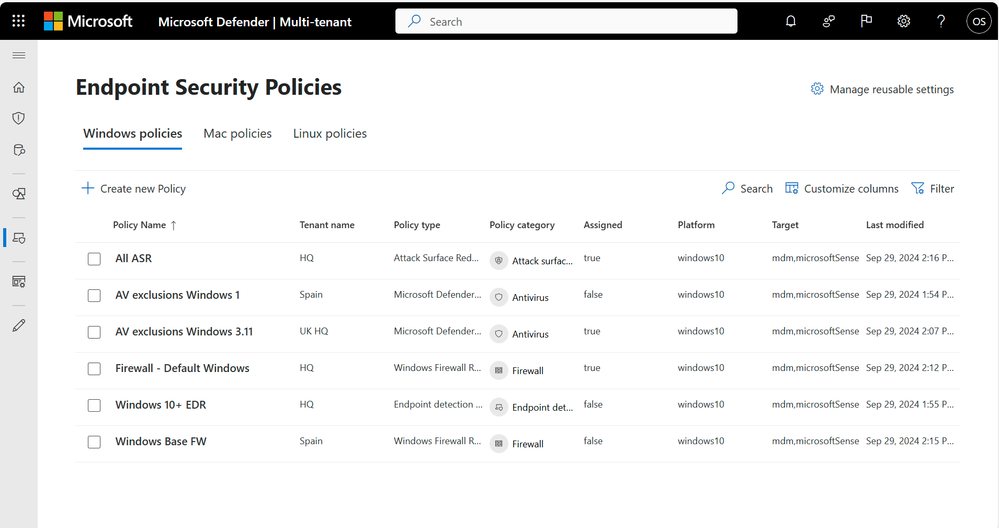Open settings gear in top bar
This screenshot has height=528, width=999.
tap(903, 21)
